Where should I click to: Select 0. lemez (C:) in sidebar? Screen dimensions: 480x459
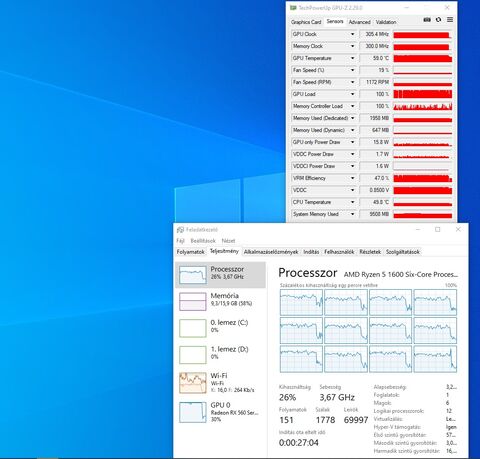(x=220, y=328)
